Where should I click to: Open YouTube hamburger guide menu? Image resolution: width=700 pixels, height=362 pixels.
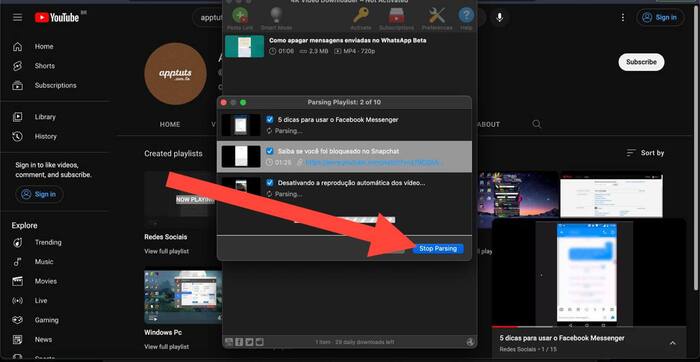(17, 17)
